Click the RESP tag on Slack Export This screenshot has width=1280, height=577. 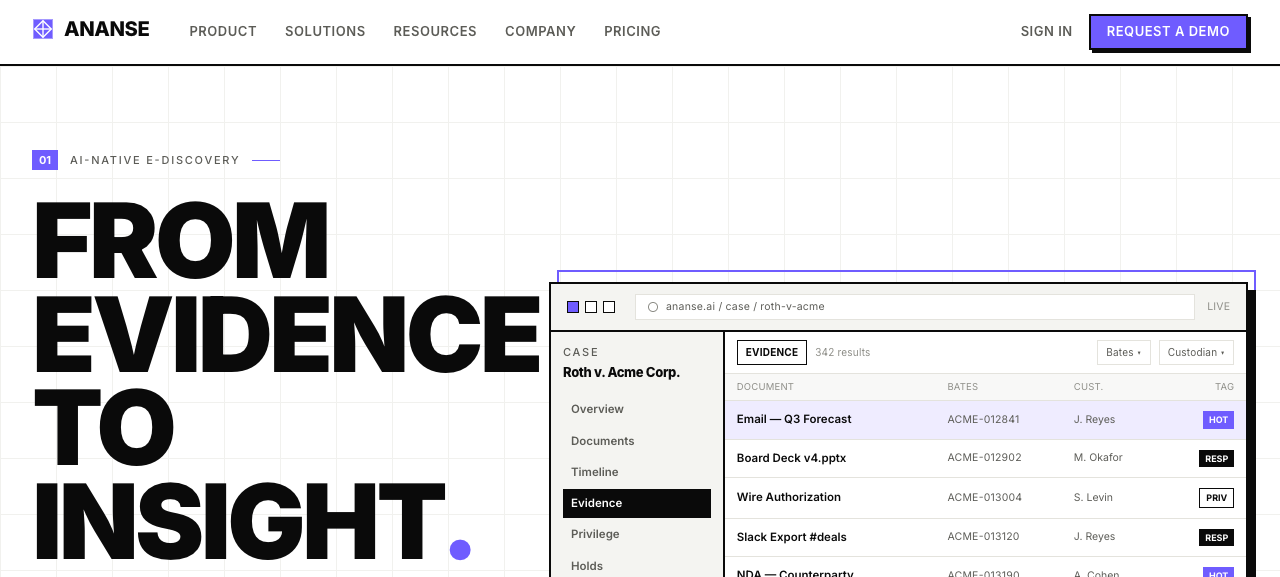1216,538
